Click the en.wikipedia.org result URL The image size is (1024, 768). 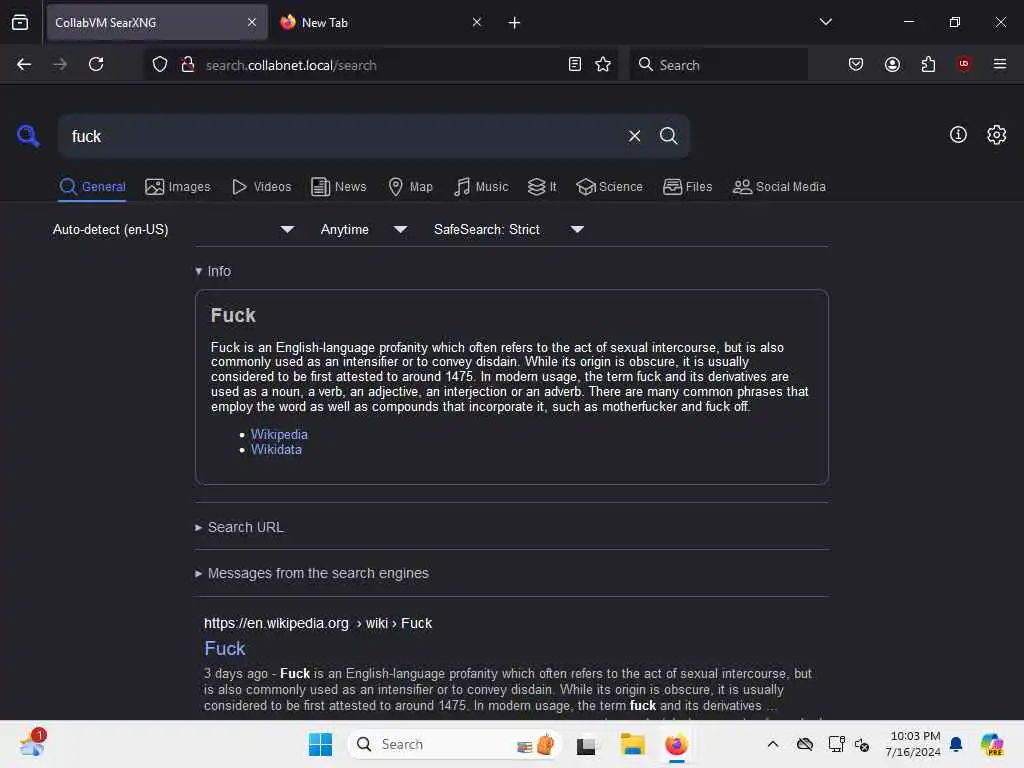(318, 623)
